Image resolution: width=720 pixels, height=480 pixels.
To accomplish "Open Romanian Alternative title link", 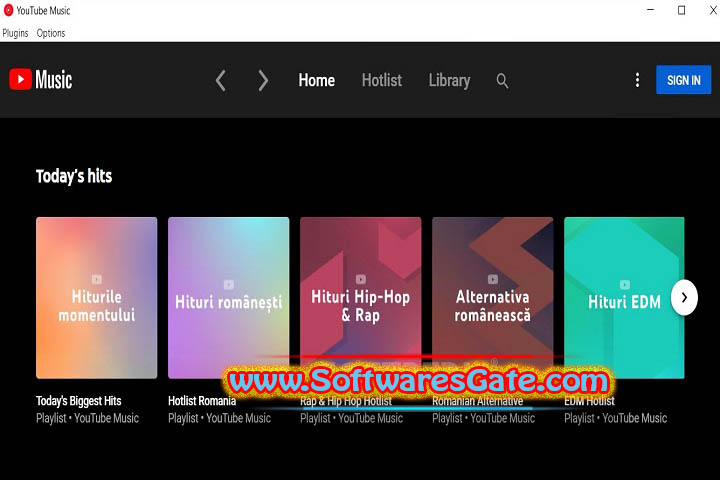I will coord(478,401).
